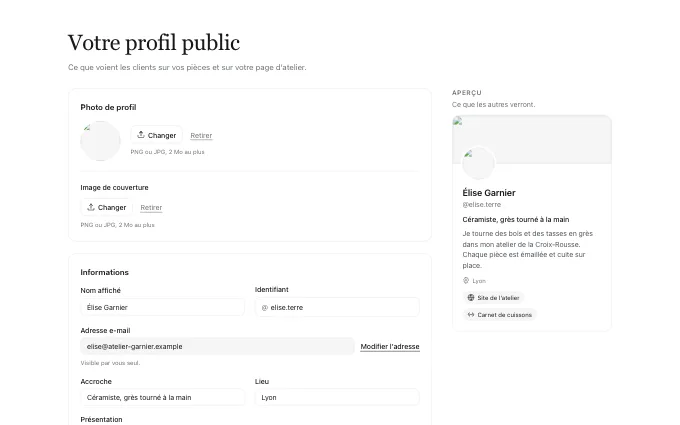Focus the Accroche field
Image resolution: width=680 pixels, height=425 pixels.
click(x=163, y=397)
